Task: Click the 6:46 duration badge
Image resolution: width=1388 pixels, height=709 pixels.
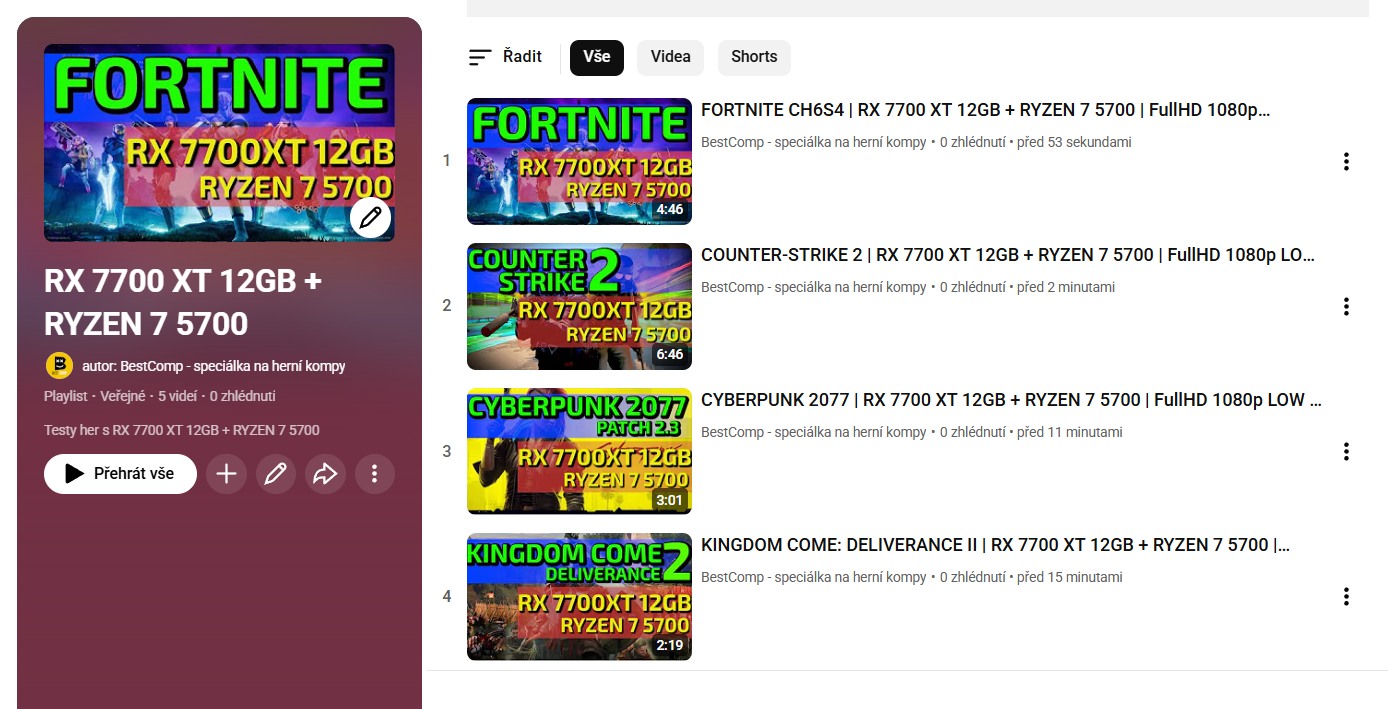Action: click(669, 355)
